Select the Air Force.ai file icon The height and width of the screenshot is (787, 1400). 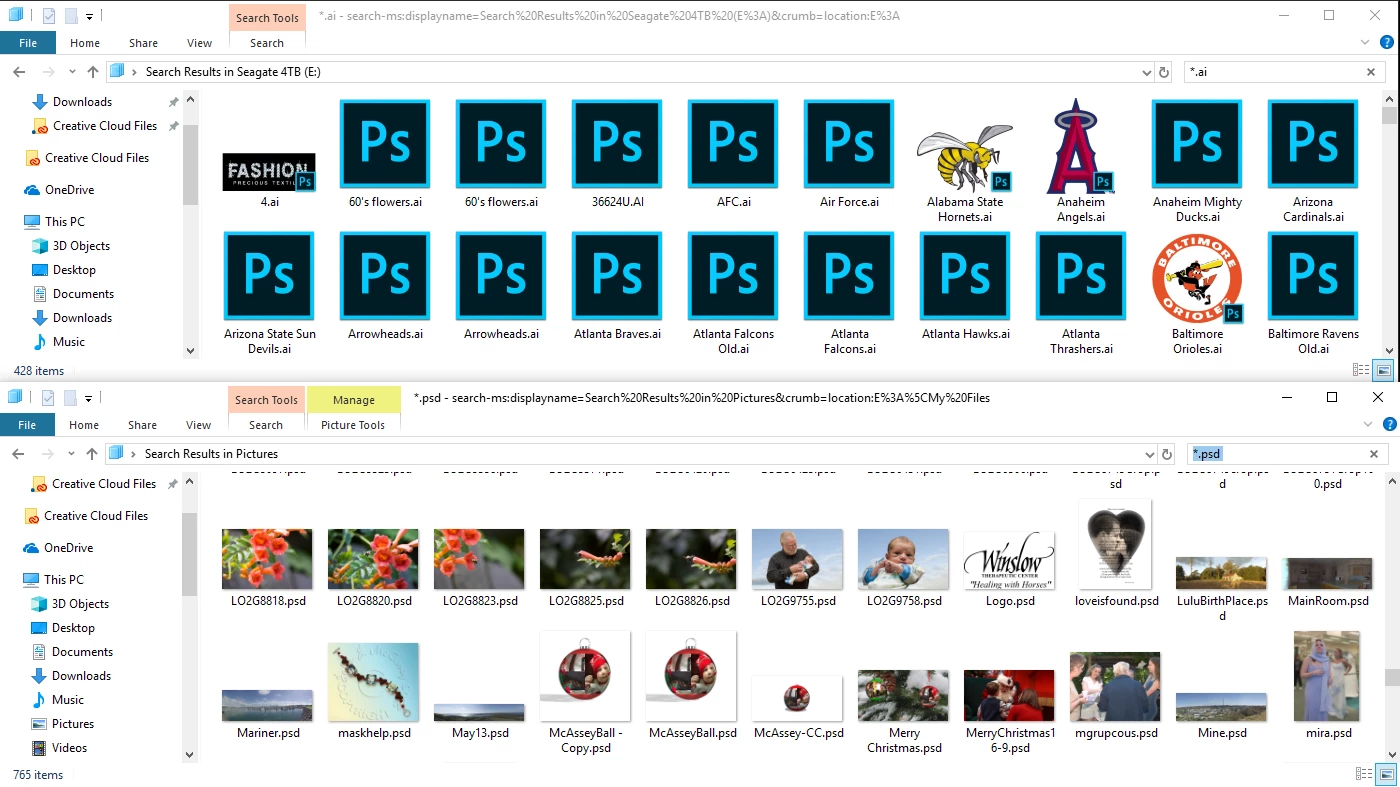point(849,145)
